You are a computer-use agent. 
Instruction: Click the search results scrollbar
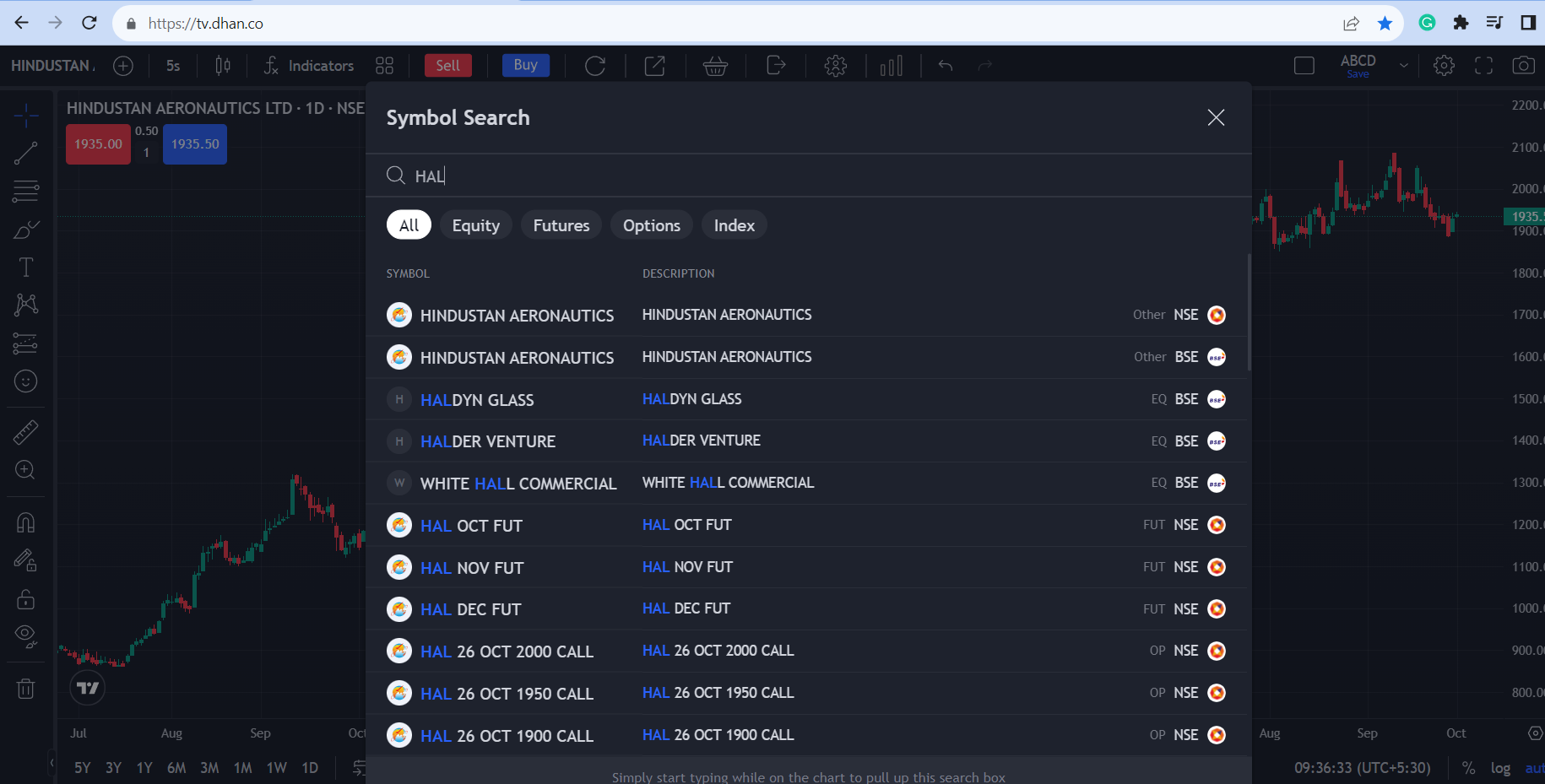click(x=1249, y=312)
